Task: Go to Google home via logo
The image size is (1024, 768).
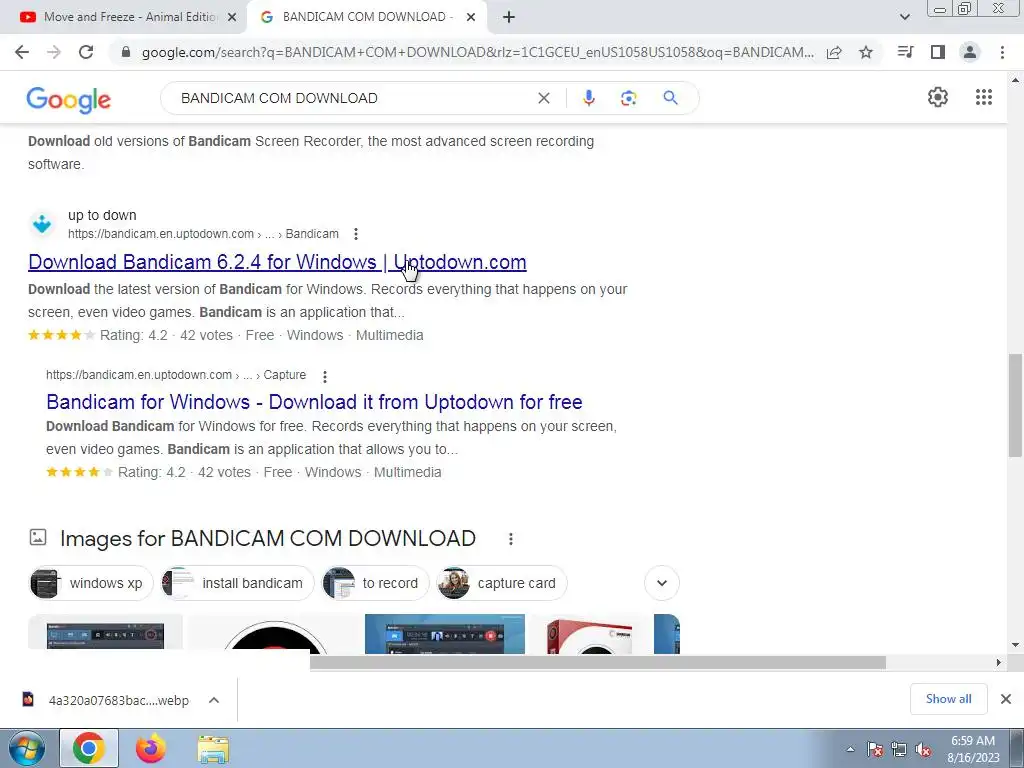Action: click(x=69, y=99)
